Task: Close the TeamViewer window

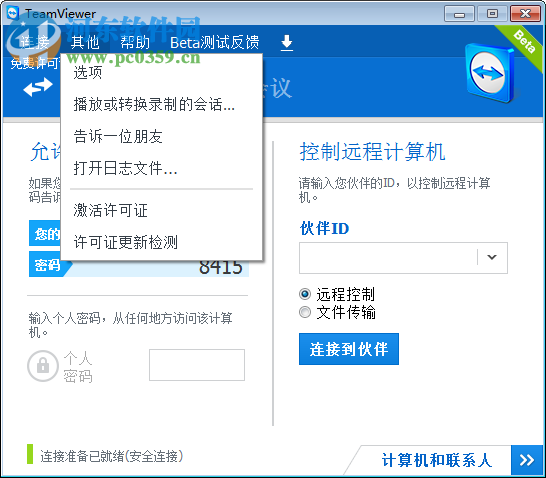Action: coord(525,14)
